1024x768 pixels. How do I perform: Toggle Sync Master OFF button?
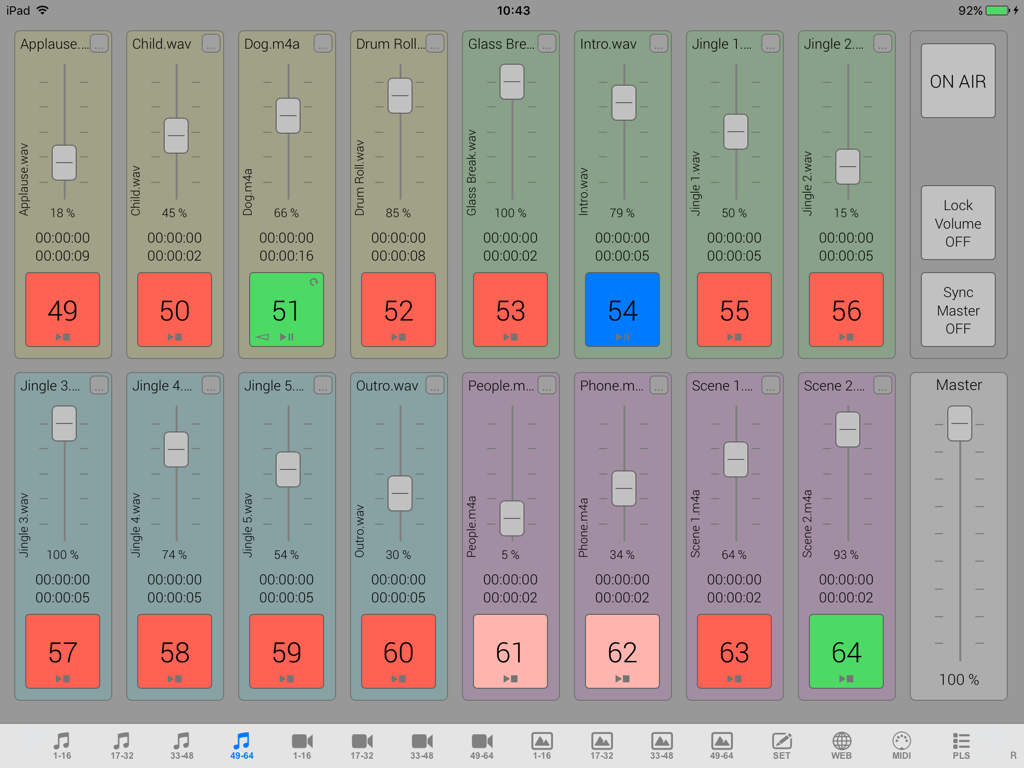tap(958, 310)
